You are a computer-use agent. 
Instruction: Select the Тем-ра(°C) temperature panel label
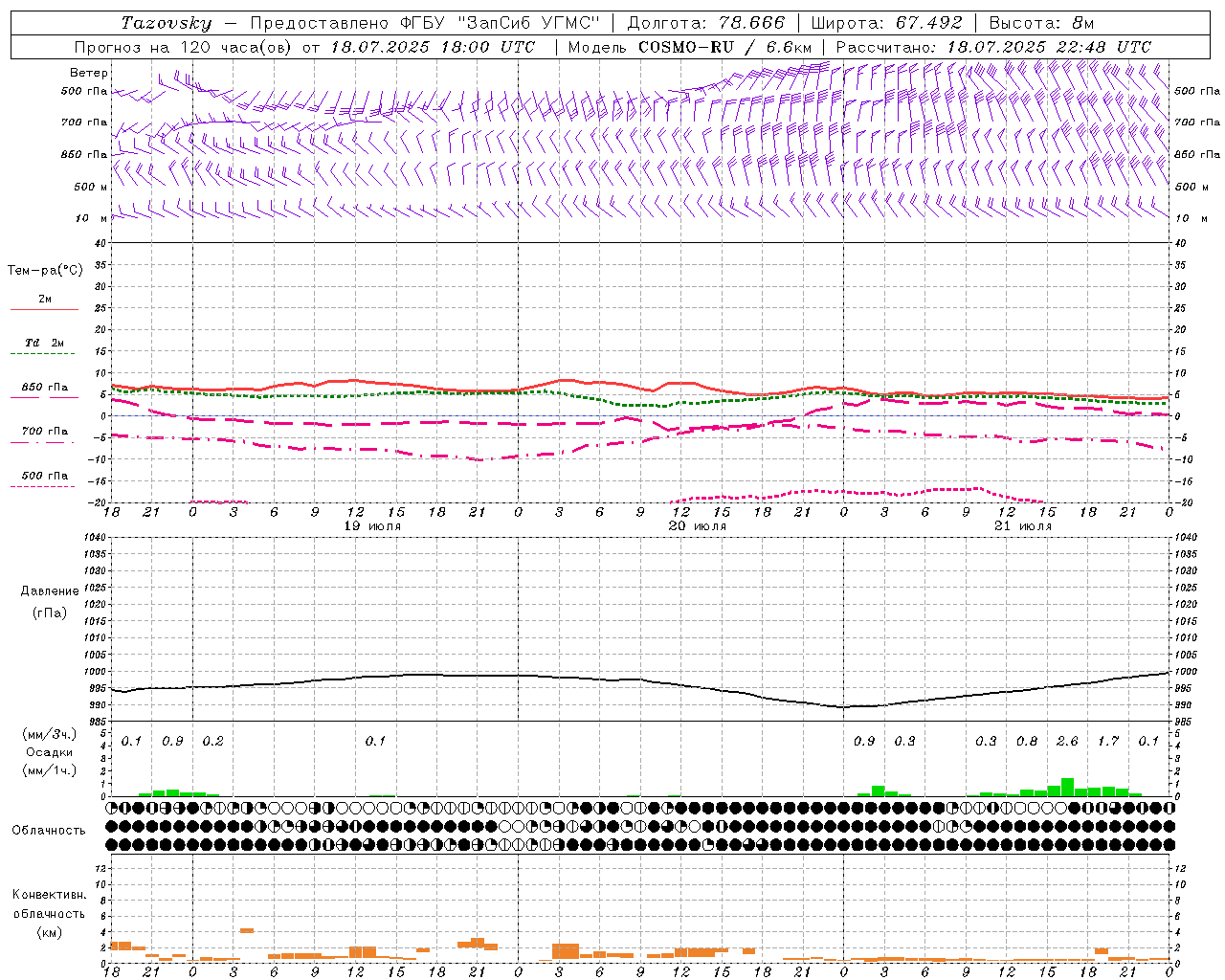(45, 271)
